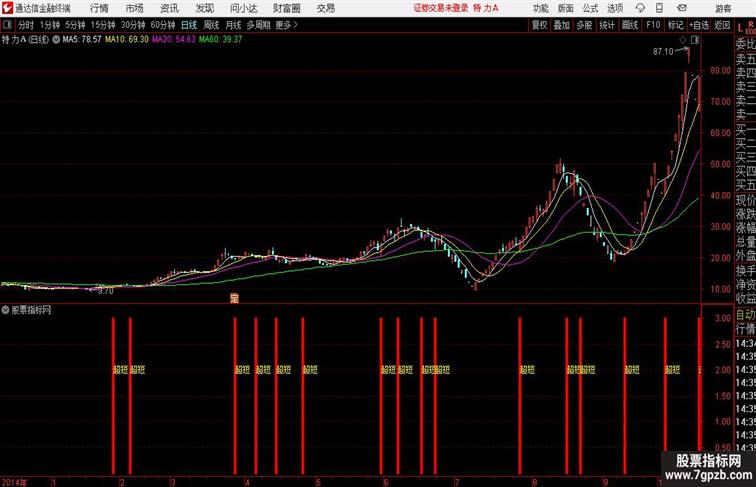Image resolution: width=756 pixels, height=487 pixels.
Task: Open the F10 company info
Action: pyautogui.click(x=653, y=25)
